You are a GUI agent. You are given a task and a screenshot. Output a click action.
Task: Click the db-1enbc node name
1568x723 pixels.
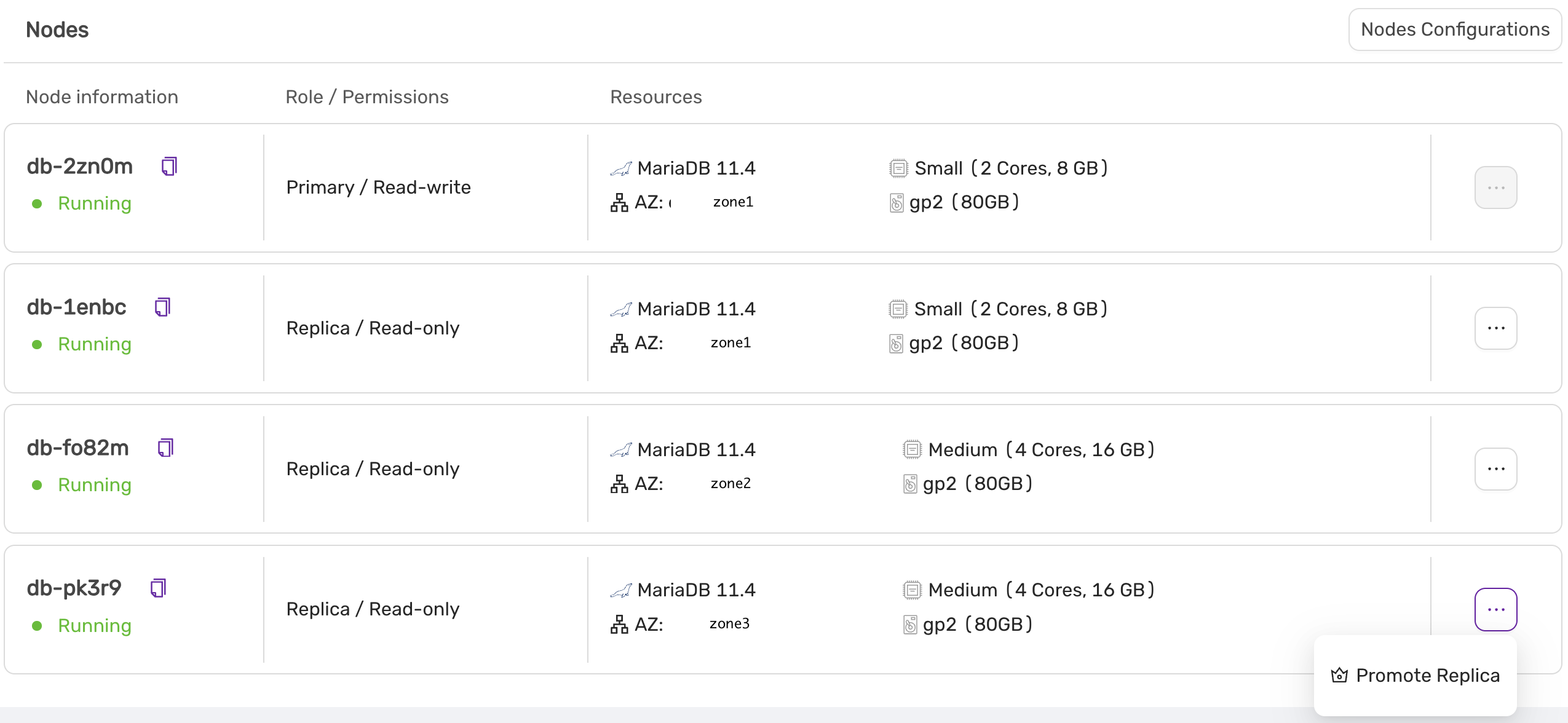77,307
